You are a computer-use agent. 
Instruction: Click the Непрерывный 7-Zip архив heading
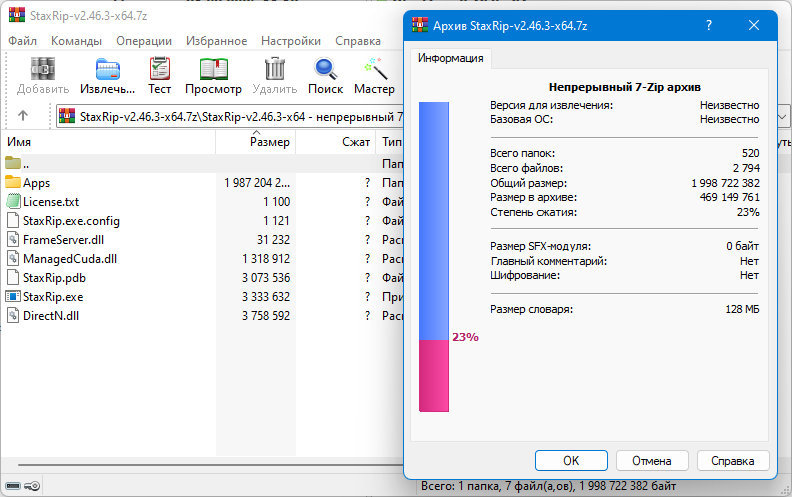point(625,87)
